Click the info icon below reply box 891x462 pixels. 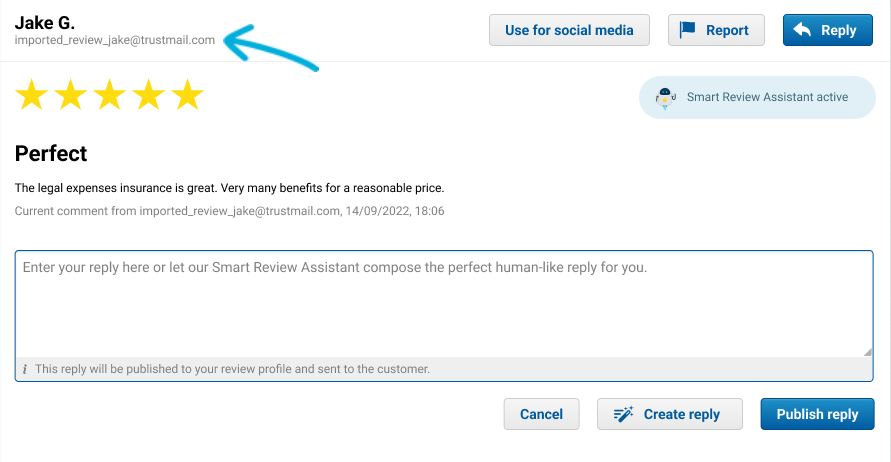tap(25, 369)
